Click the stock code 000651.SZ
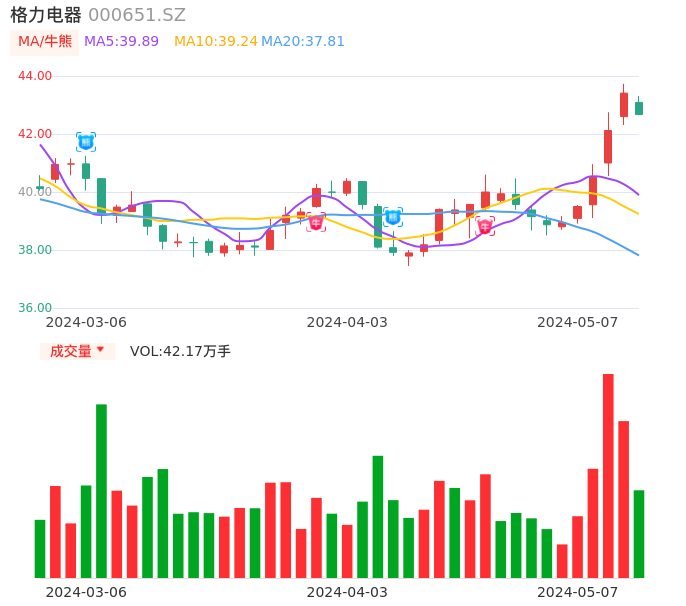Image resolution: width=686 pixels, height=606 pixels. pos(137,15)
